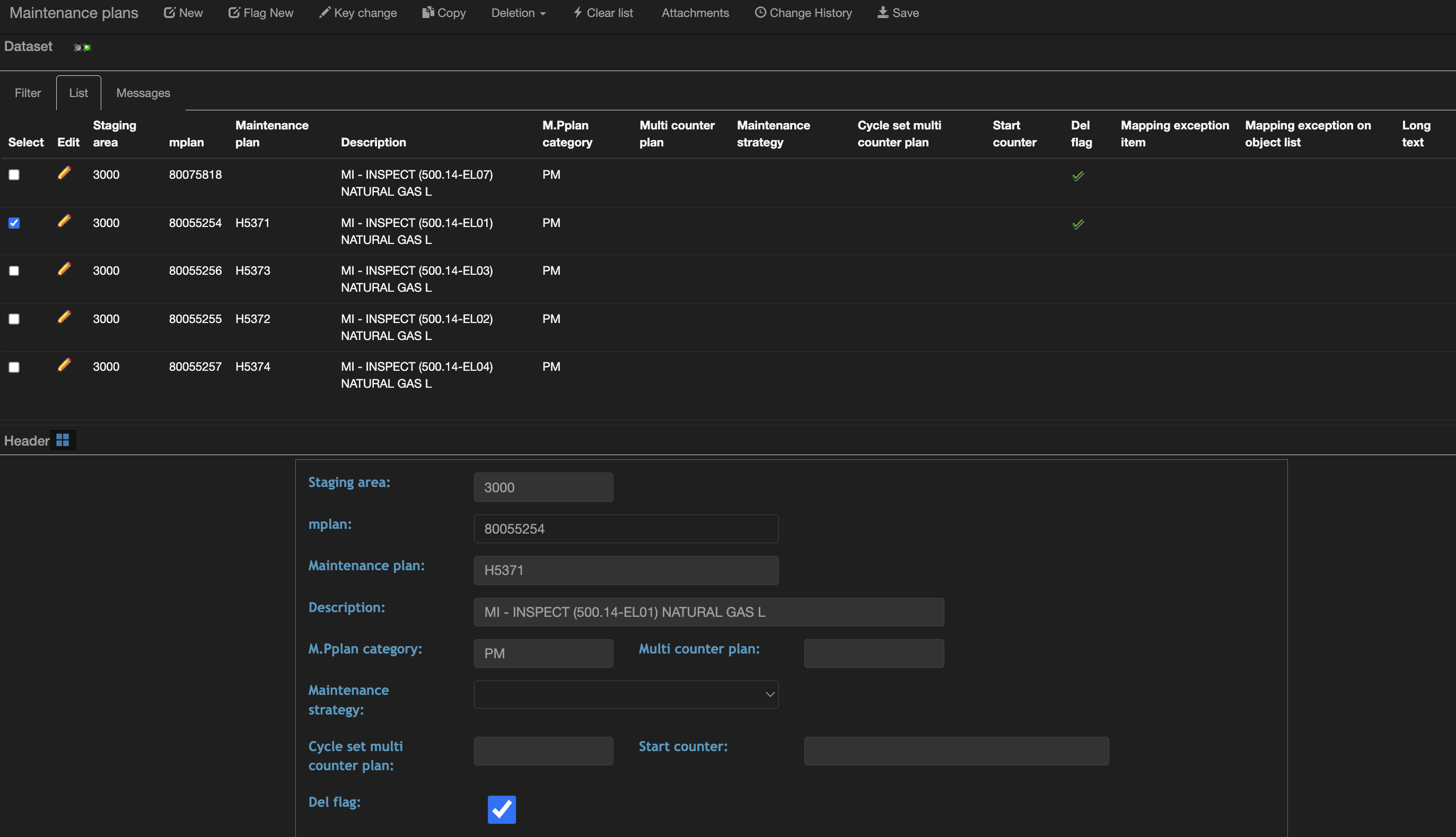1456x837 pixels.
Task: Uncheck the selected row 80055254 checkbox
Action: click(x=14, y=223)
